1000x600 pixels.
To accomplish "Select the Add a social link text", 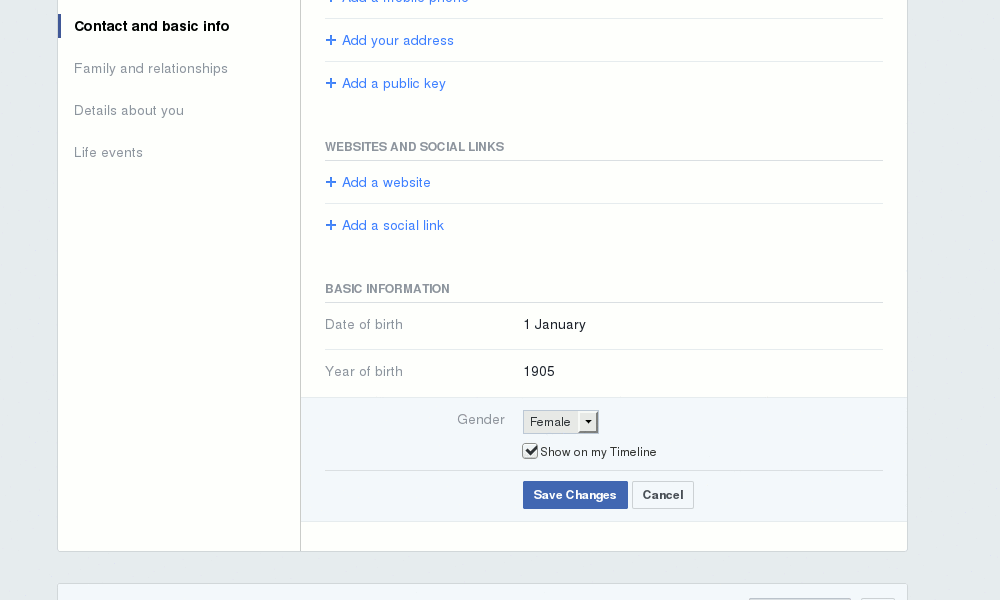I will click(392, 226).
